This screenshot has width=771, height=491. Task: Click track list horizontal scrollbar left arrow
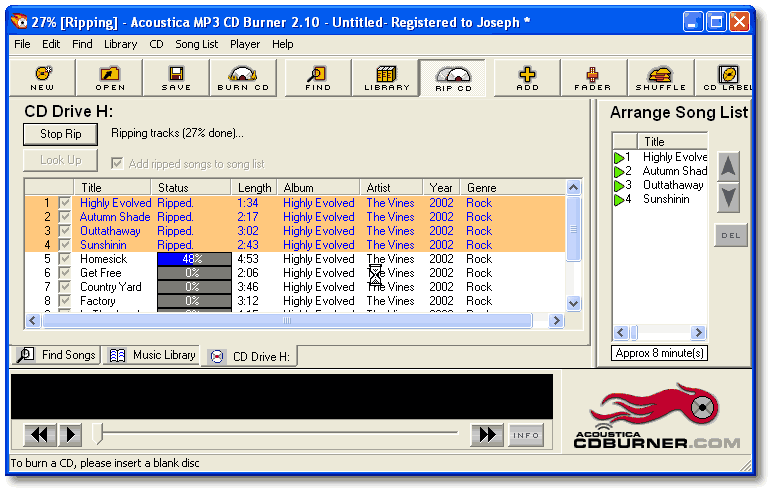[33, 320]
